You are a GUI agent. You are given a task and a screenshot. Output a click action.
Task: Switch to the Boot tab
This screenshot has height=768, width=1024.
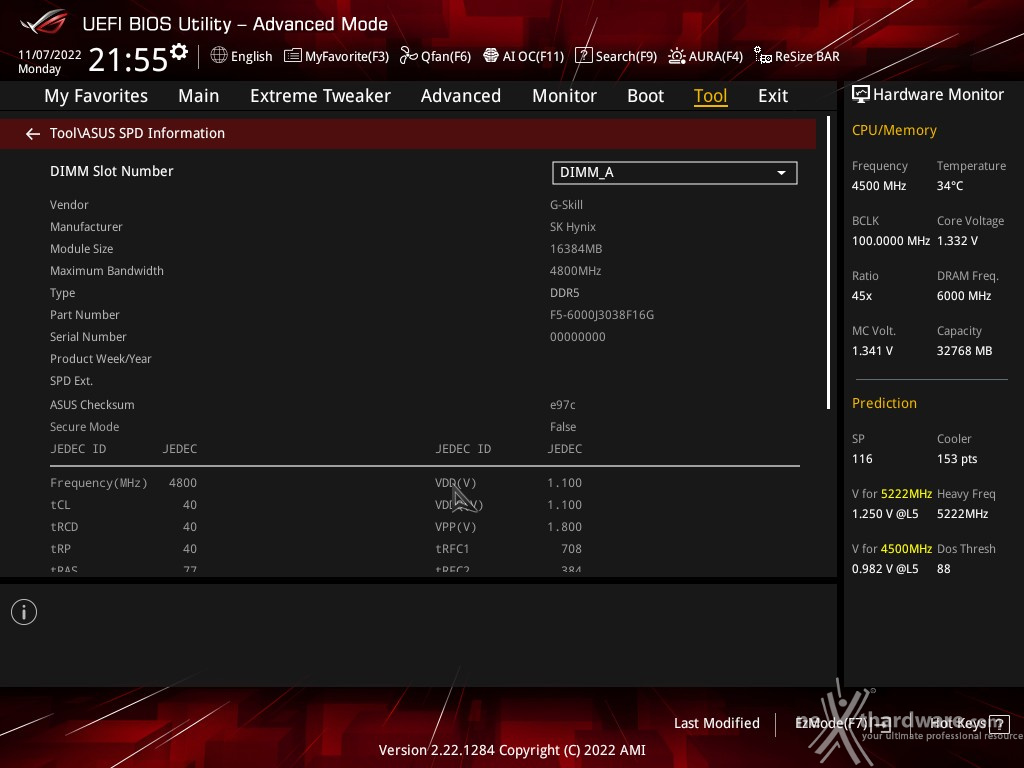(x=645, y=96)
